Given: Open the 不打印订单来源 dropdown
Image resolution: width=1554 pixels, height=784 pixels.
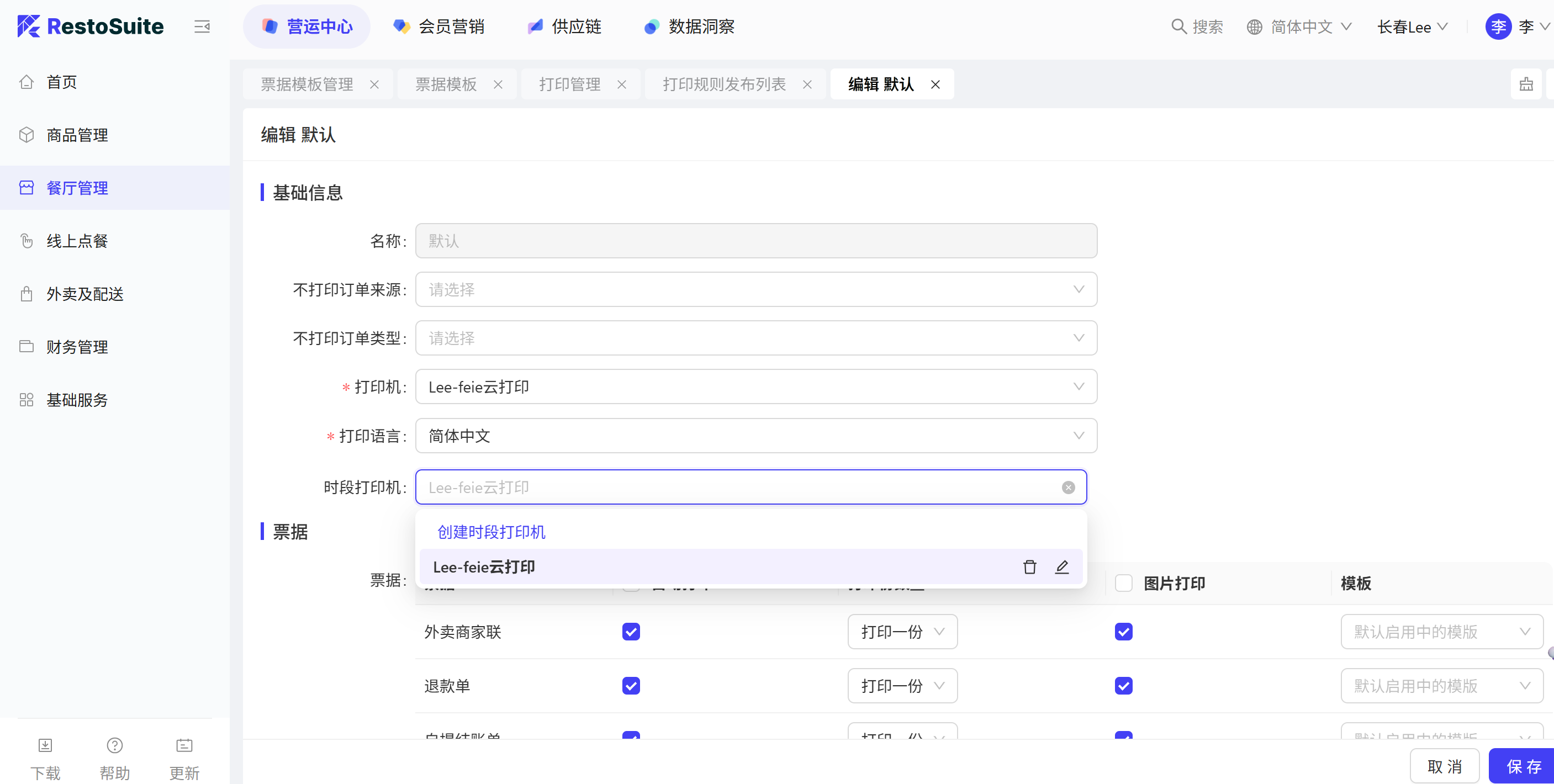Looking at the screenshot, I should (x=755, y=289).
